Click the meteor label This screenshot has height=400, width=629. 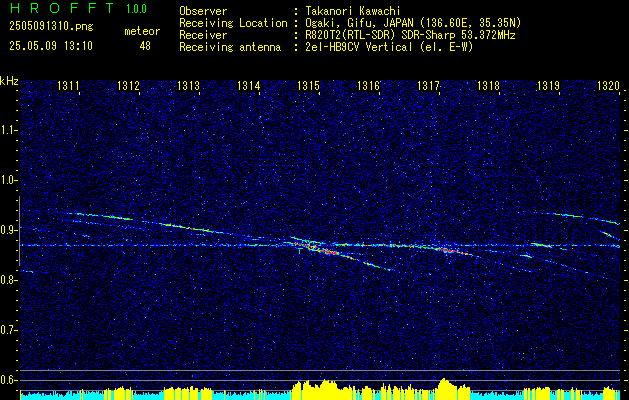click(142, 31)
